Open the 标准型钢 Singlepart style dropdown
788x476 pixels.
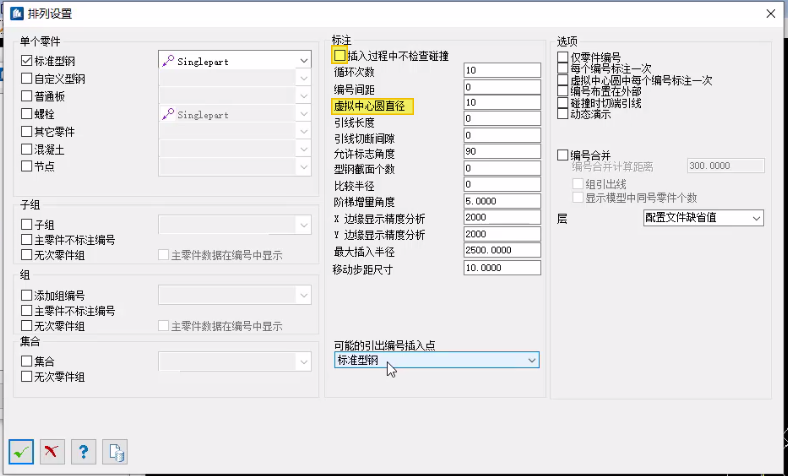click(235, 61)
